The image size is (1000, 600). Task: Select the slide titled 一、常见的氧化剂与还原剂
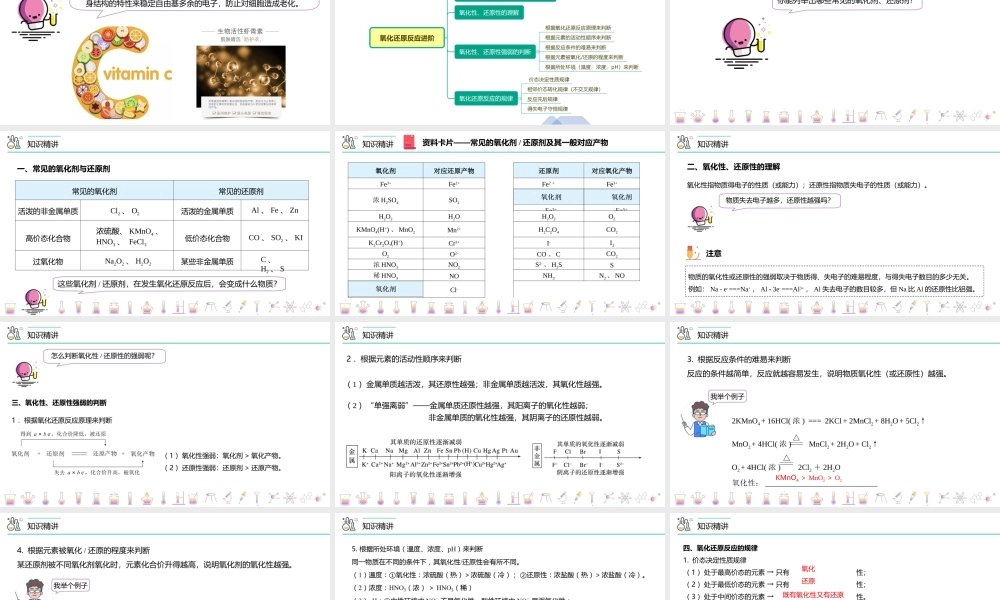(x=165, y=223)
